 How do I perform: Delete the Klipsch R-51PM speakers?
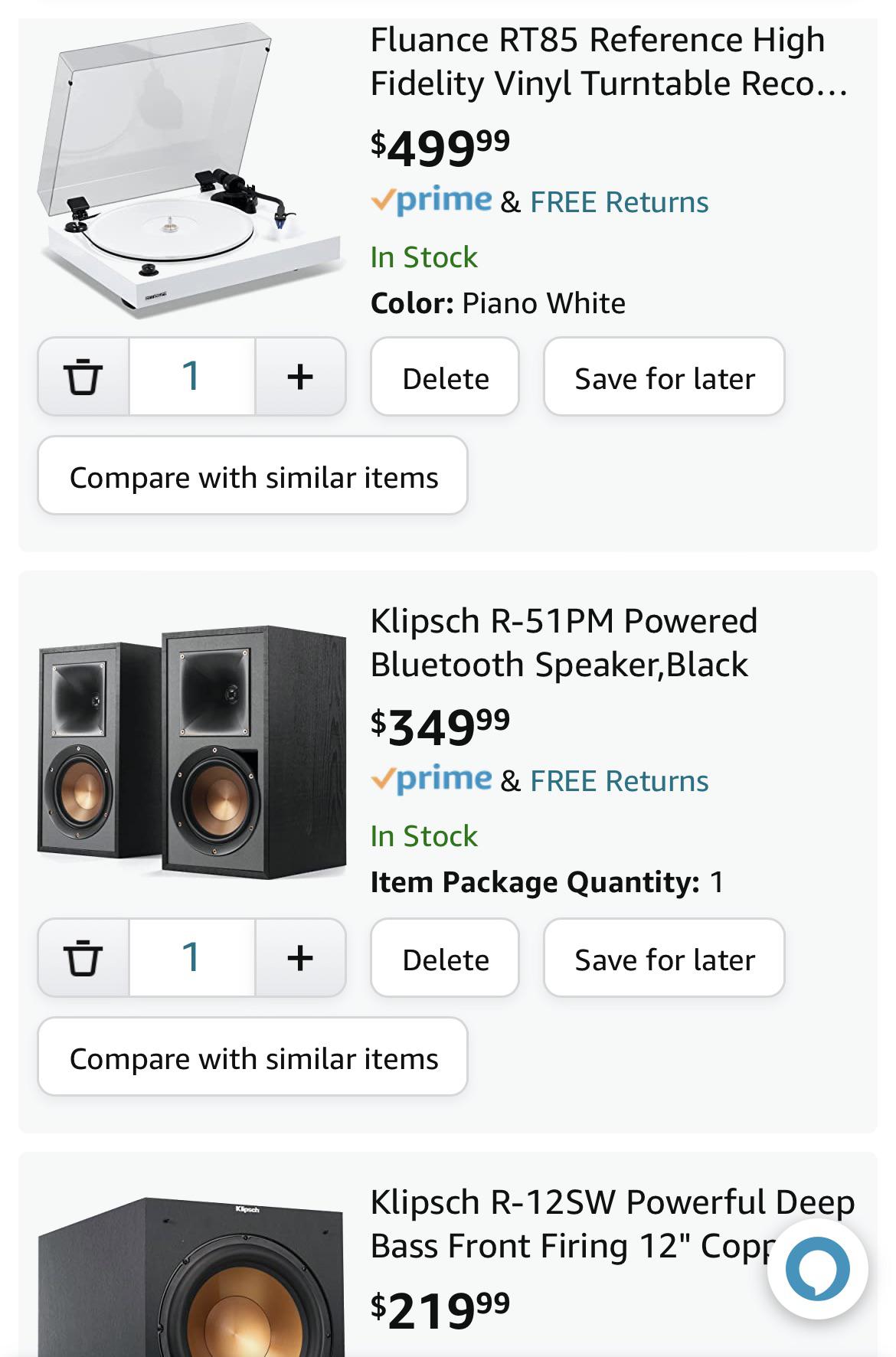[x=445, y=959]
